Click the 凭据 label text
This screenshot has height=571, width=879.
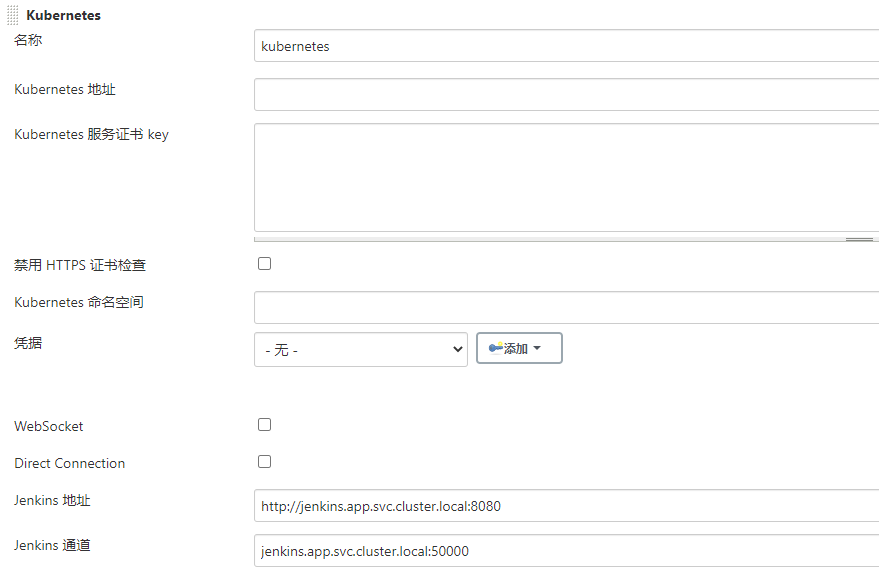click(x=28, y=343)
